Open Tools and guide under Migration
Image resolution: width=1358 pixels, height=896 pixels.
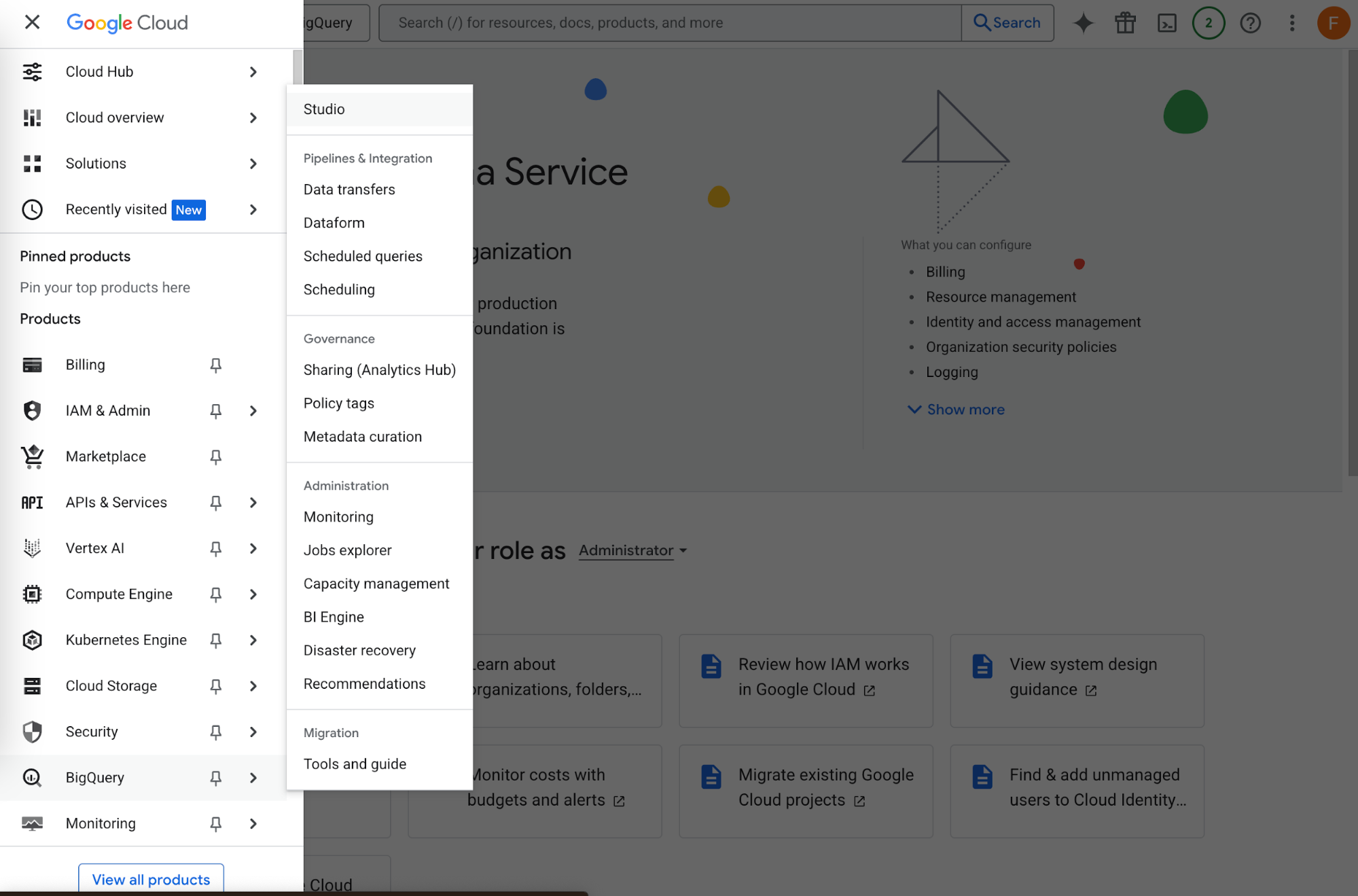pyautogui.click(x=379, y=764)
